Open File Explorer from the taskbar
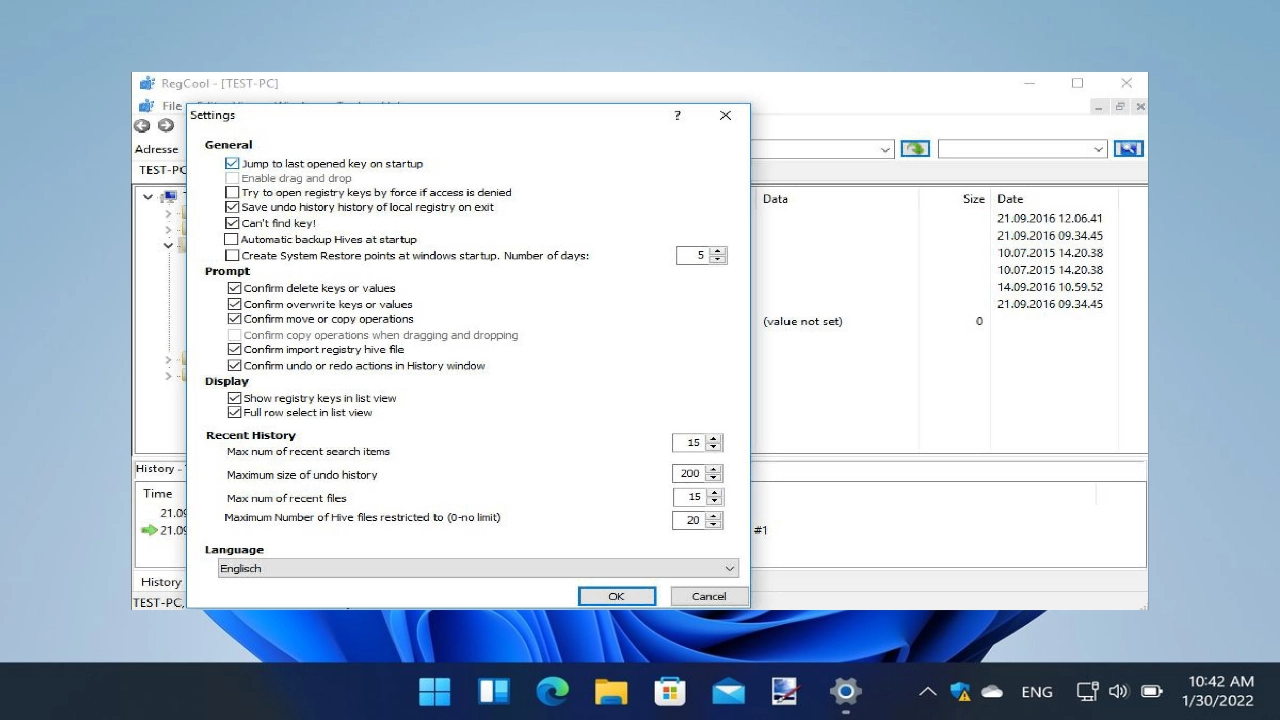 611,691
